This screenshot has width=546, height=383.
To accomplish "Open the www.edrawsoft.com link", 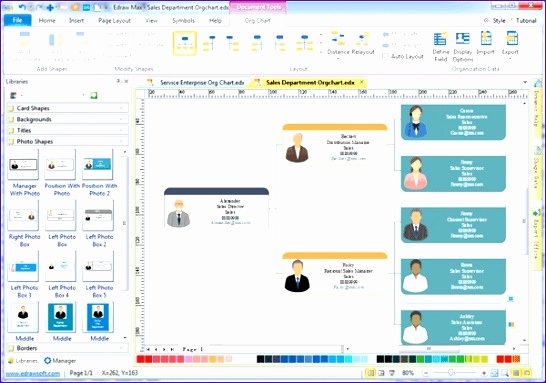I will click(33, 373).
